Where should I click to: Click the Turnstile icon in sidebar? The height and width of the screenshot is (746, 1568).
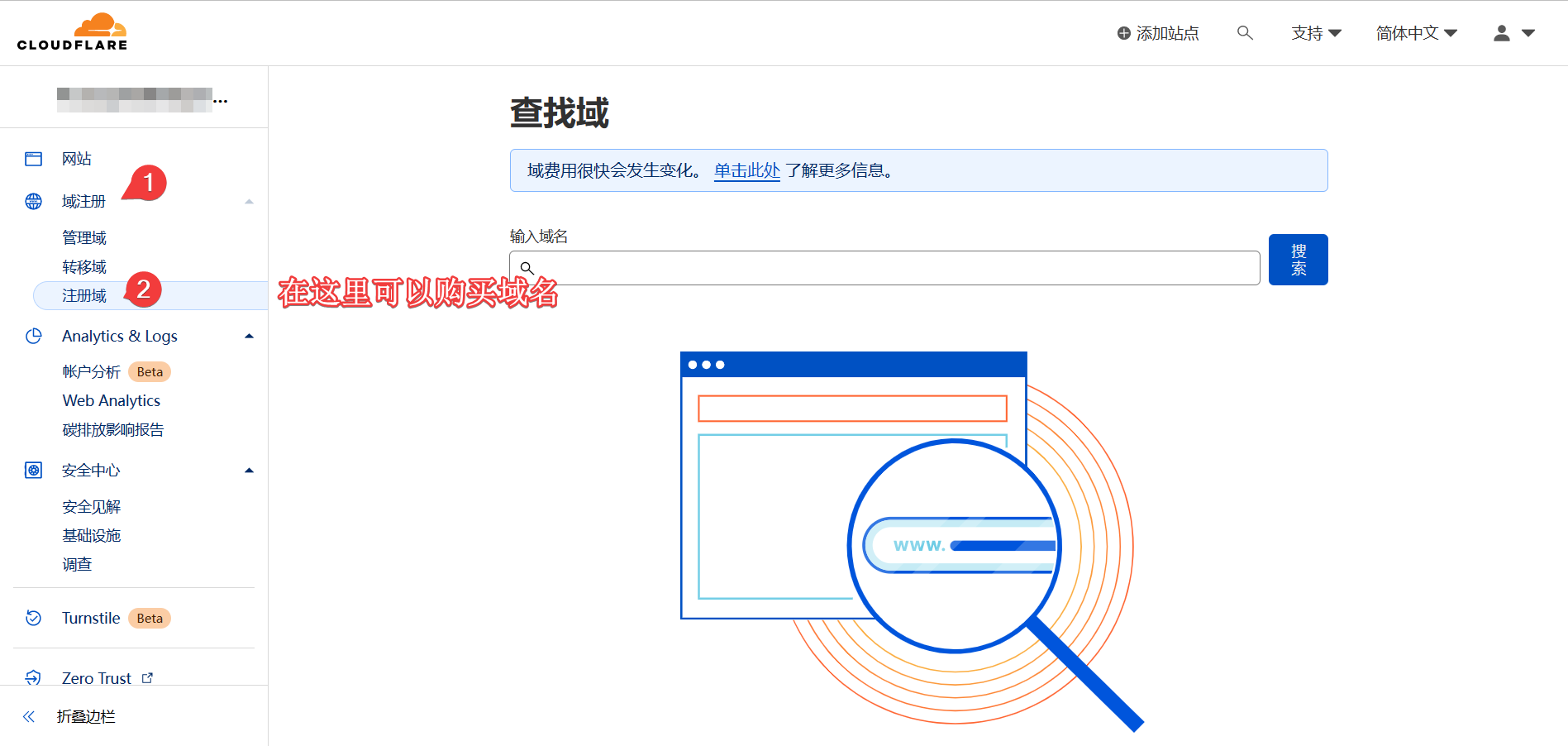(33, 618)
